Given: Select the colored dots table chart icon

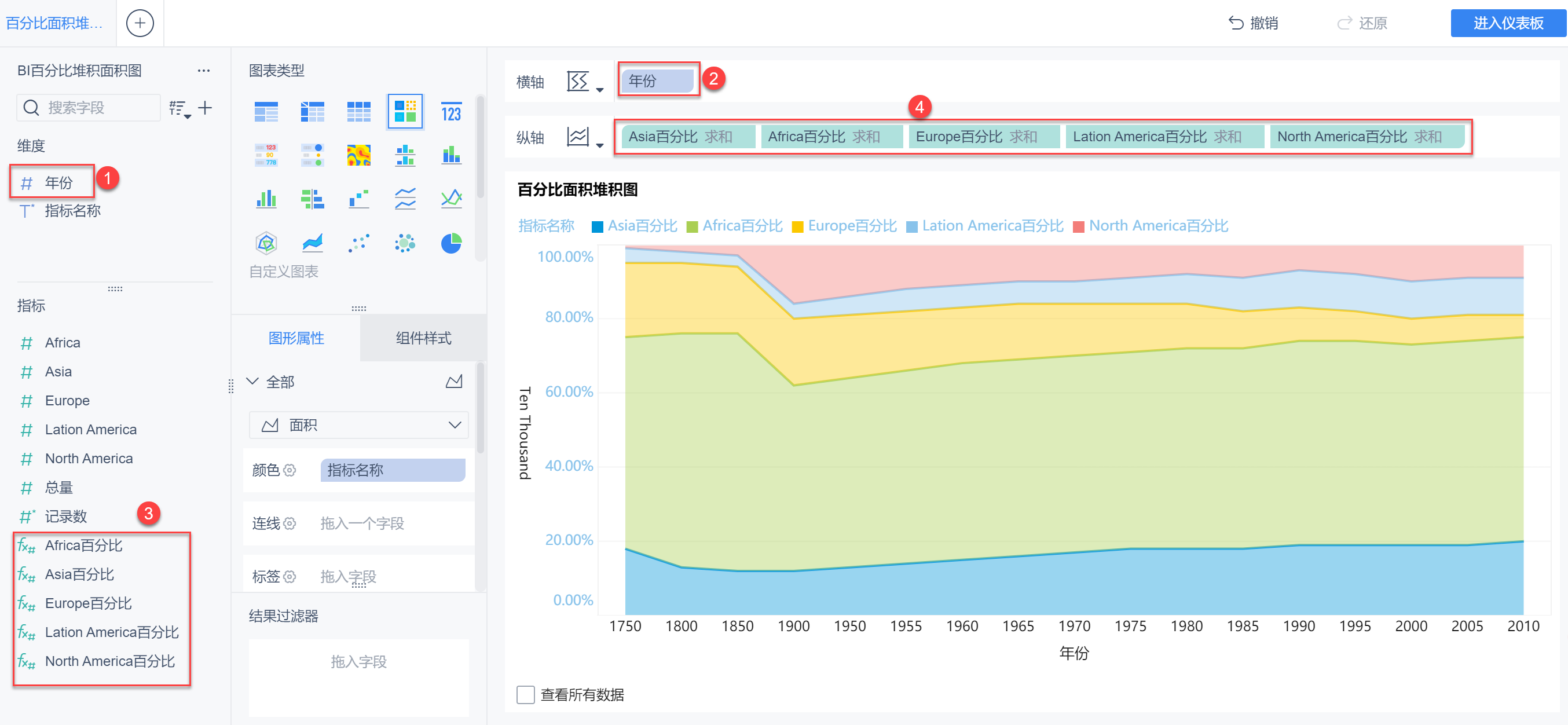Looking at the screenshot, I should coord(312,155).
